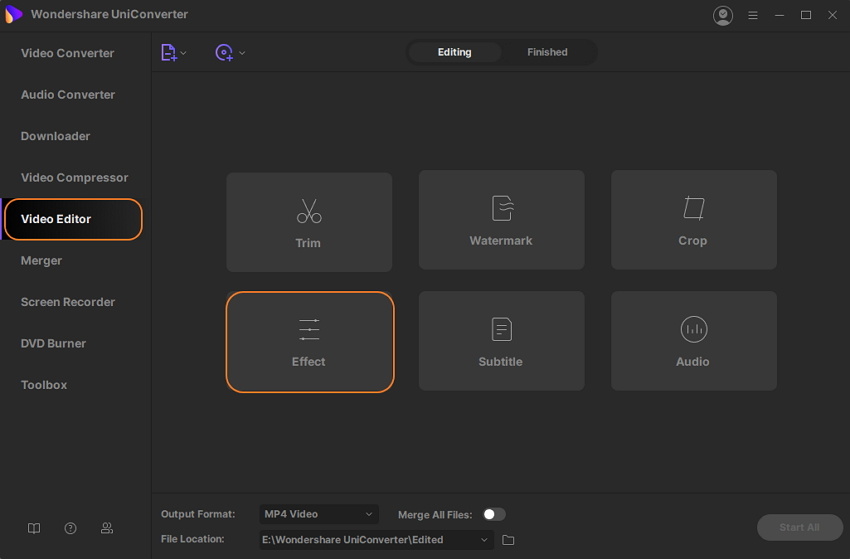The width and height of the screenshot is (850, 559).
Task: Select the Crop tool tile
Action: tap(693, 220)
